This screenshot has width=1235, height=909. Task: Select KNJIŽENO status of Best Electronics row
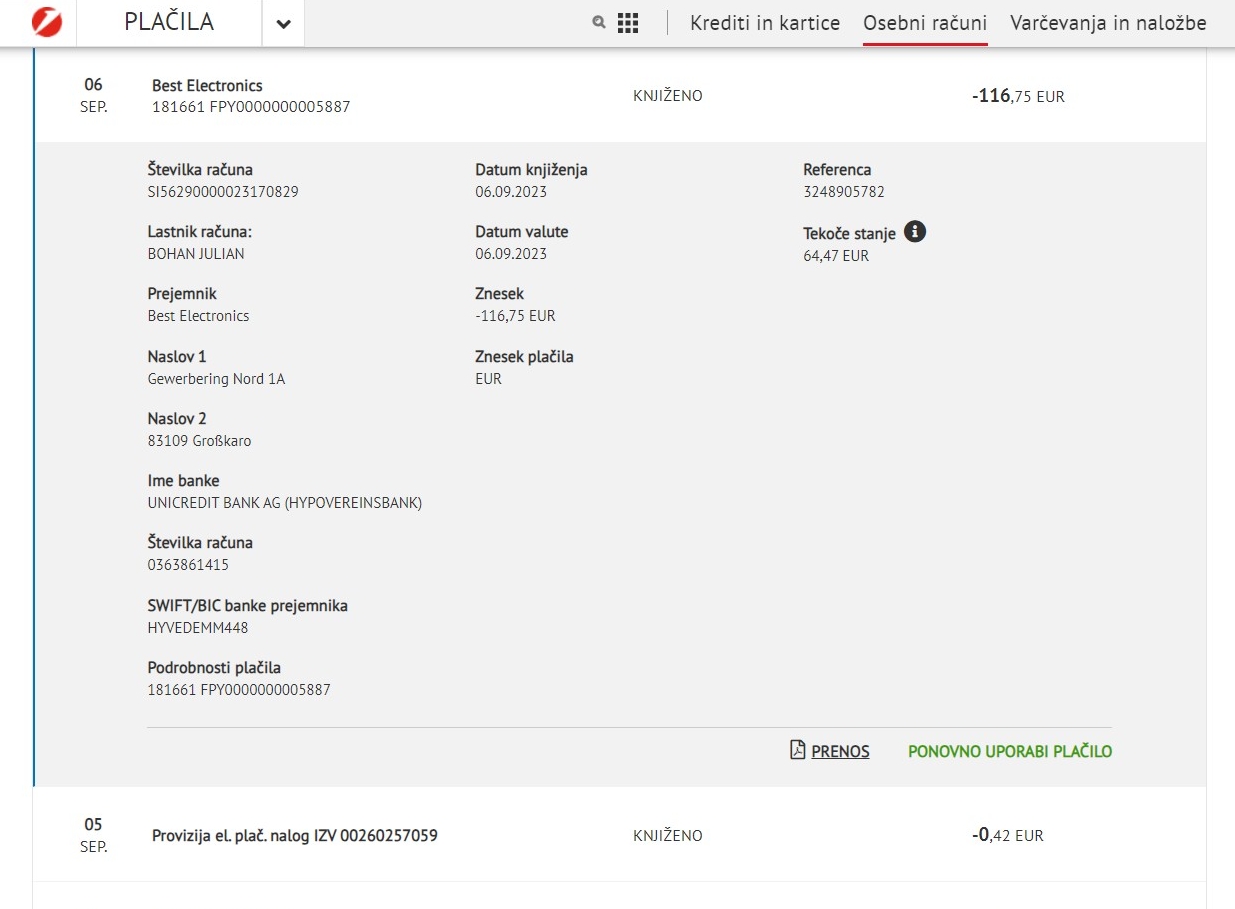(x=668, y=96)
